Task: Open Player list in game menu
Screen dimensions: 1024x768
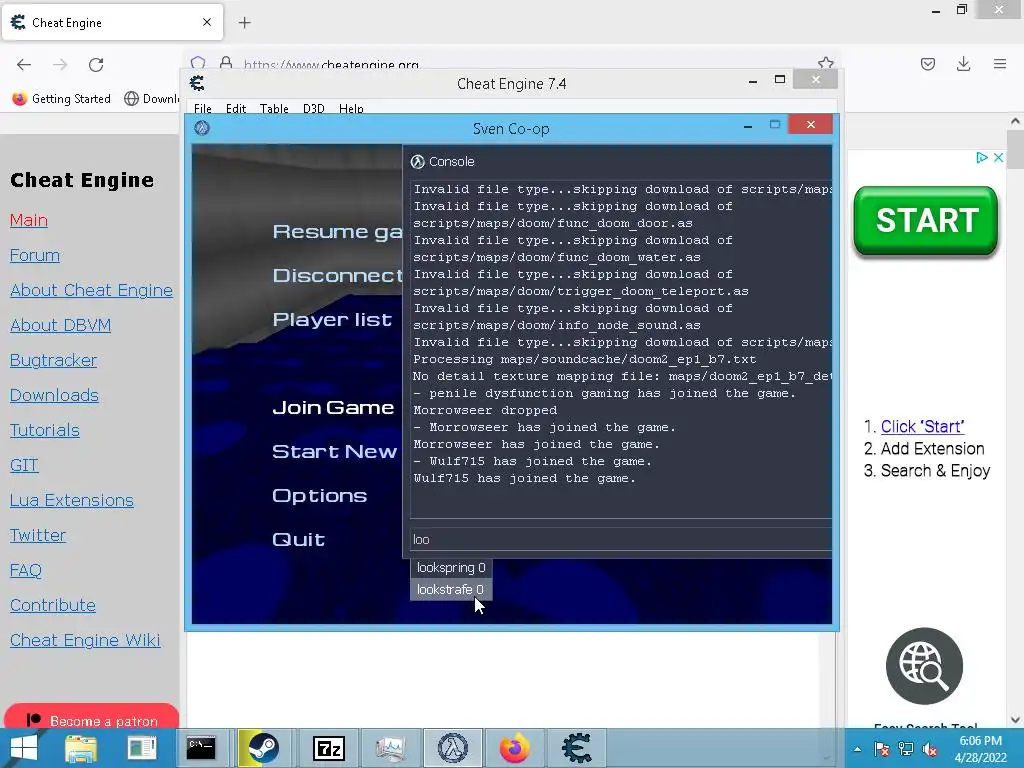Action: pyautogui.click(x=332, y=319)
